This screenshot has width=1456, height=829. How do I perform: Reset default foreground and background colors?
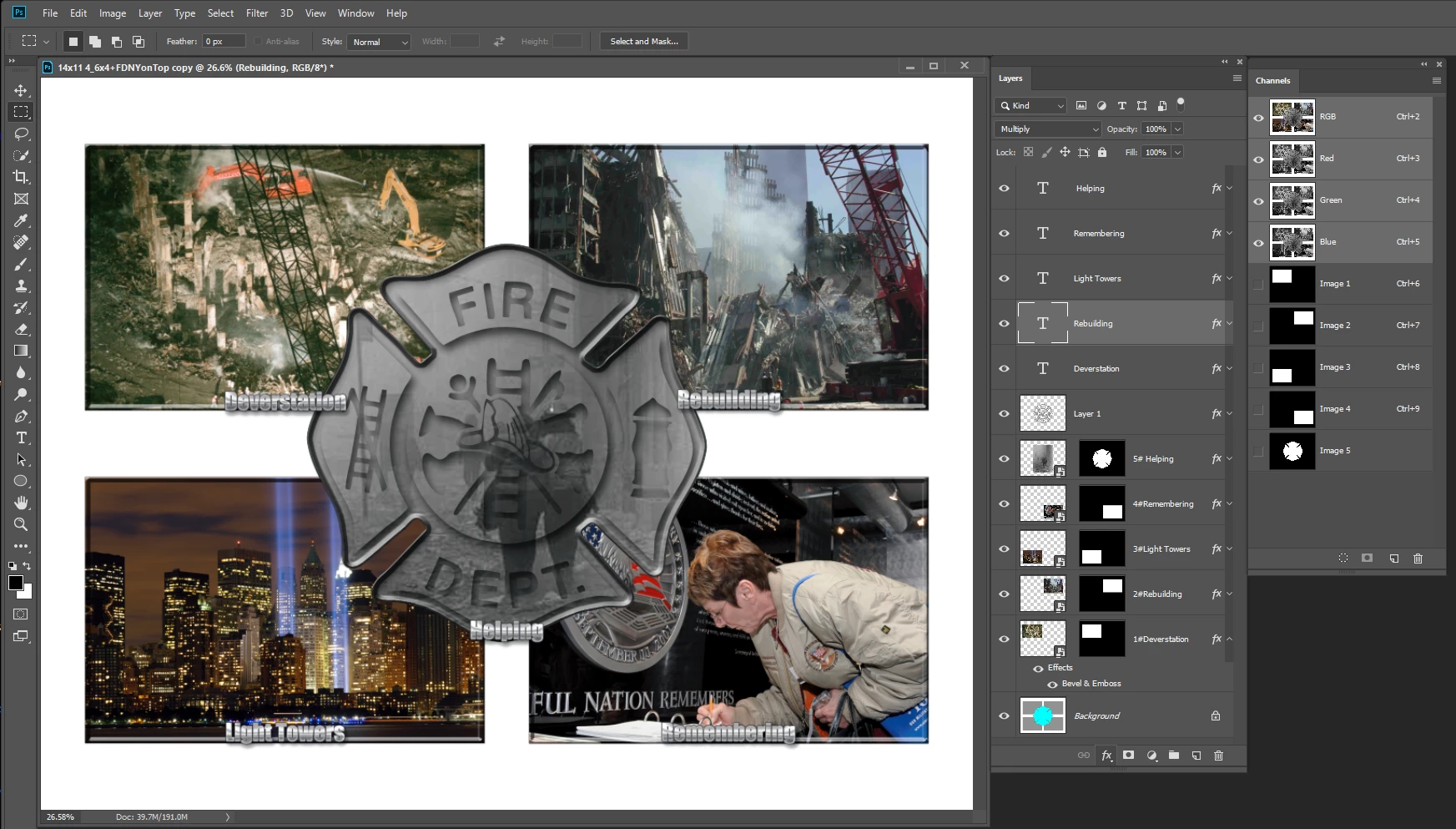pos(13,566)
